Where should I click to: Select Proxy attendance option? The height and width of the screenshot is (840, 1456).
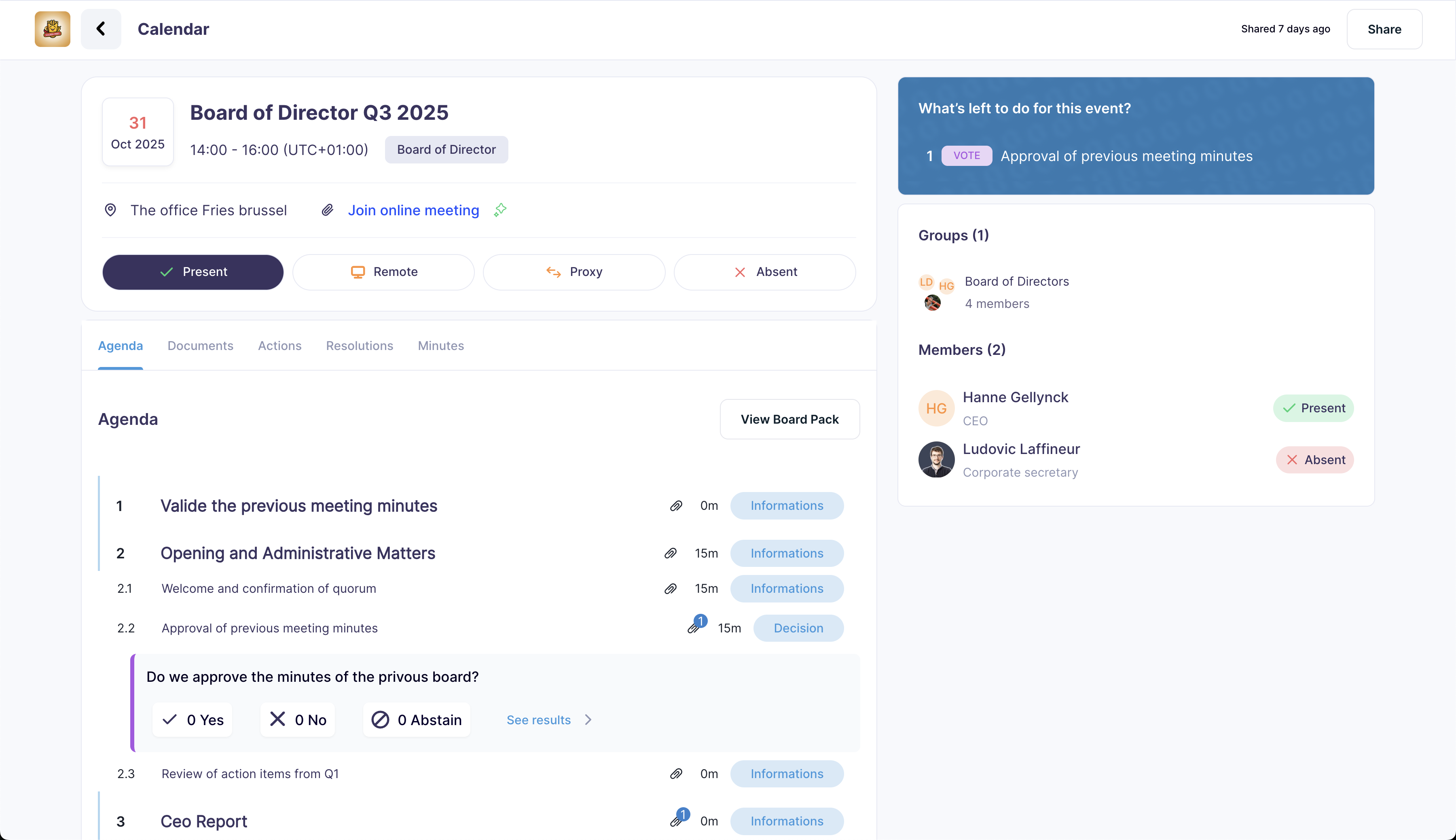click(574, 272)
